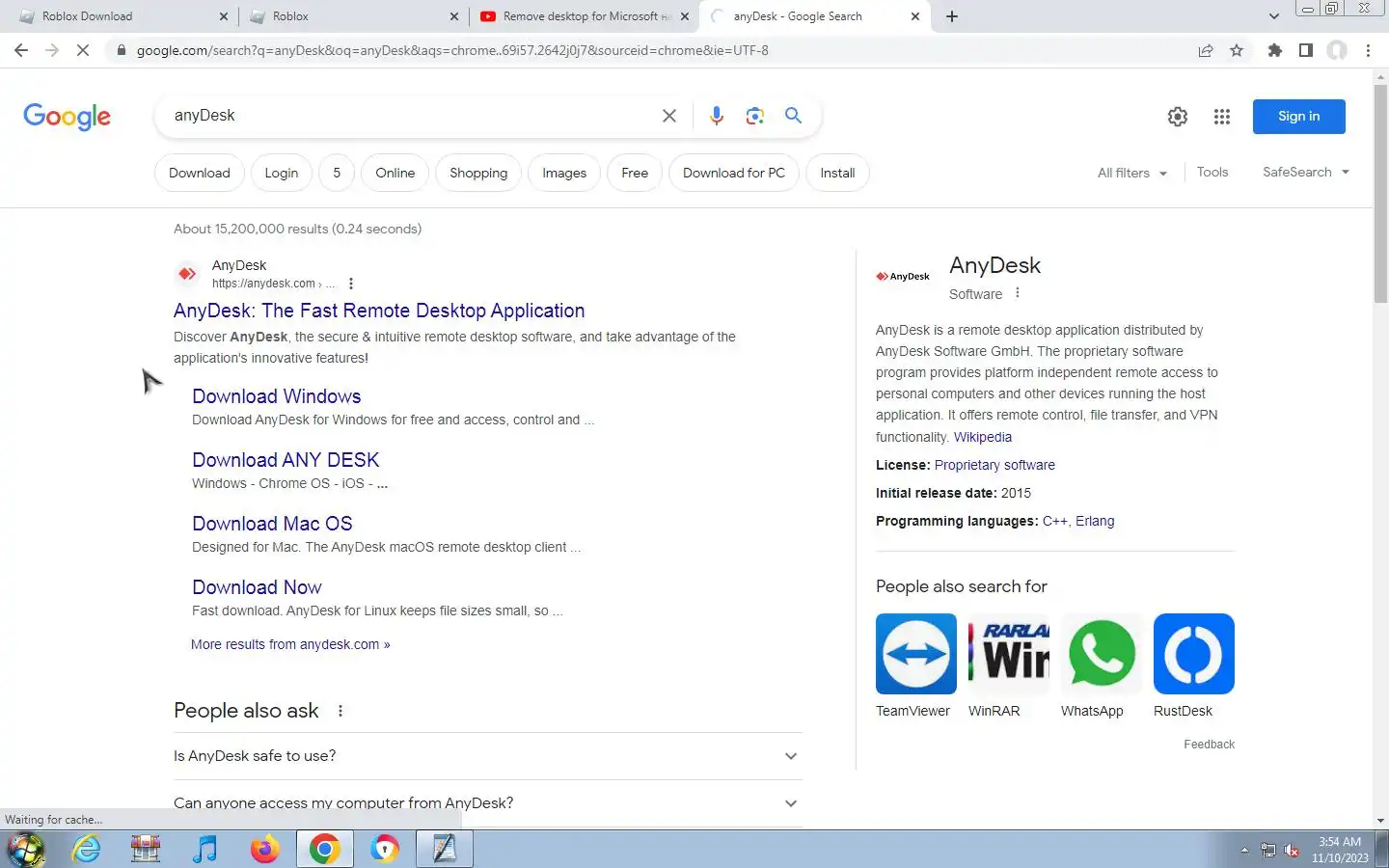The height and width of the screenshot is (868, 1389).
Task: Open the Extensions puzzle icon
Action: [x=1275, y=50]
